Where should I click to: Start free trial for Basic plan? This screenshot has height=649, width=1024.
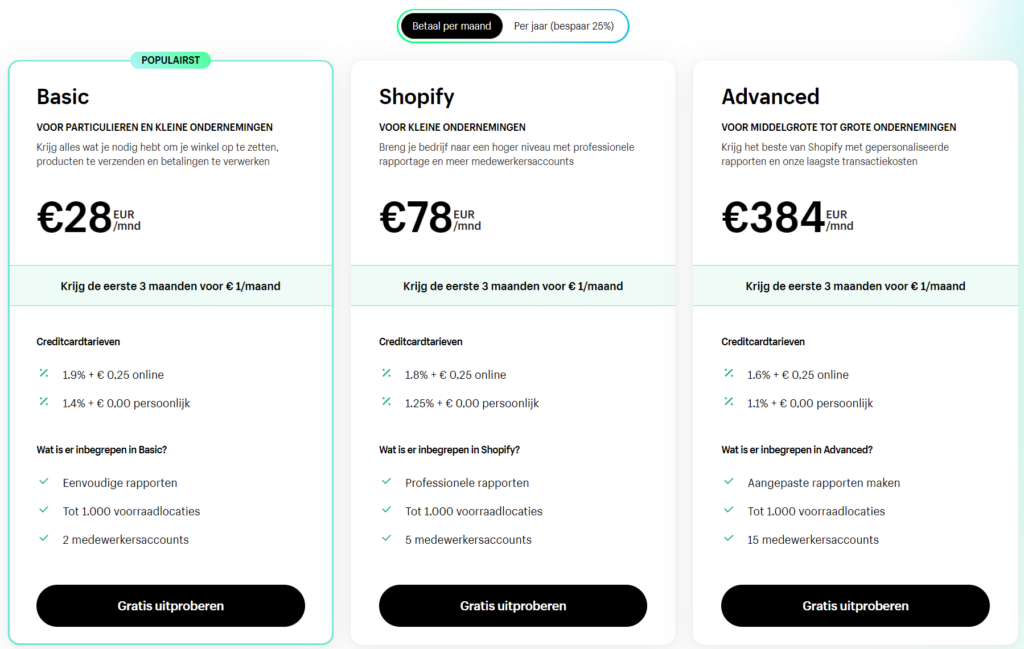170,606
